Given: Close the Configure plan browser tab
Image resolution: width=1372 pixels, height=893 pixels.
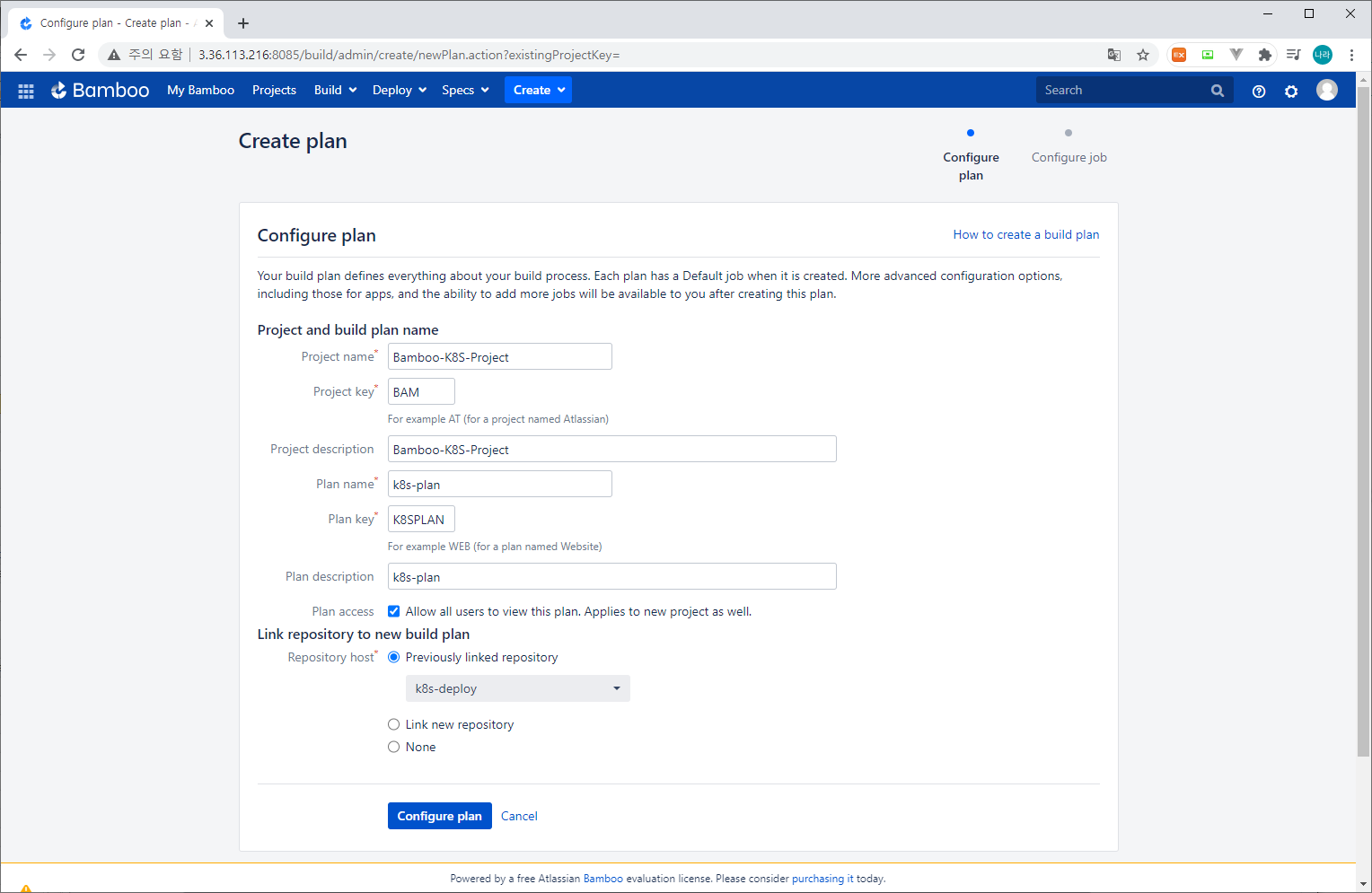Looking at the screenshot, I should point(209,23).
